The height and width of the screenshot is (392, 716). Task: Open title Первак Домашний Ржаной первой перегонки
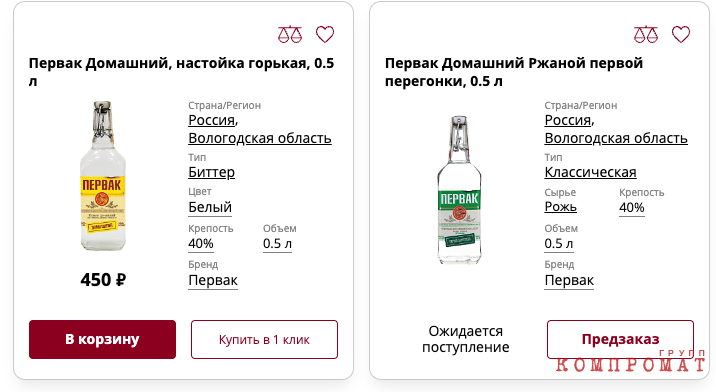(514, 72)
